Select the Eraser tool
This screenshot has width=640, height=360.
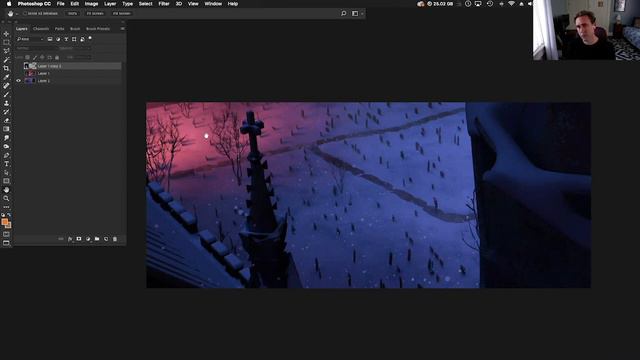pos(6,120)
